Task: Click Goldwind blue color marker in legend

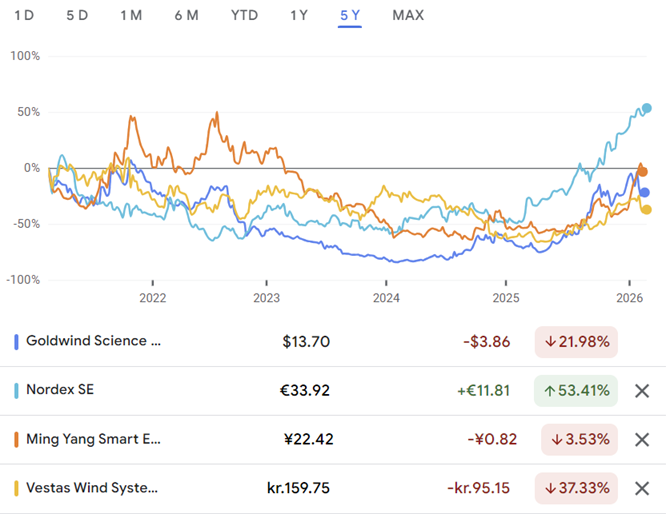Action: (16, 342)
